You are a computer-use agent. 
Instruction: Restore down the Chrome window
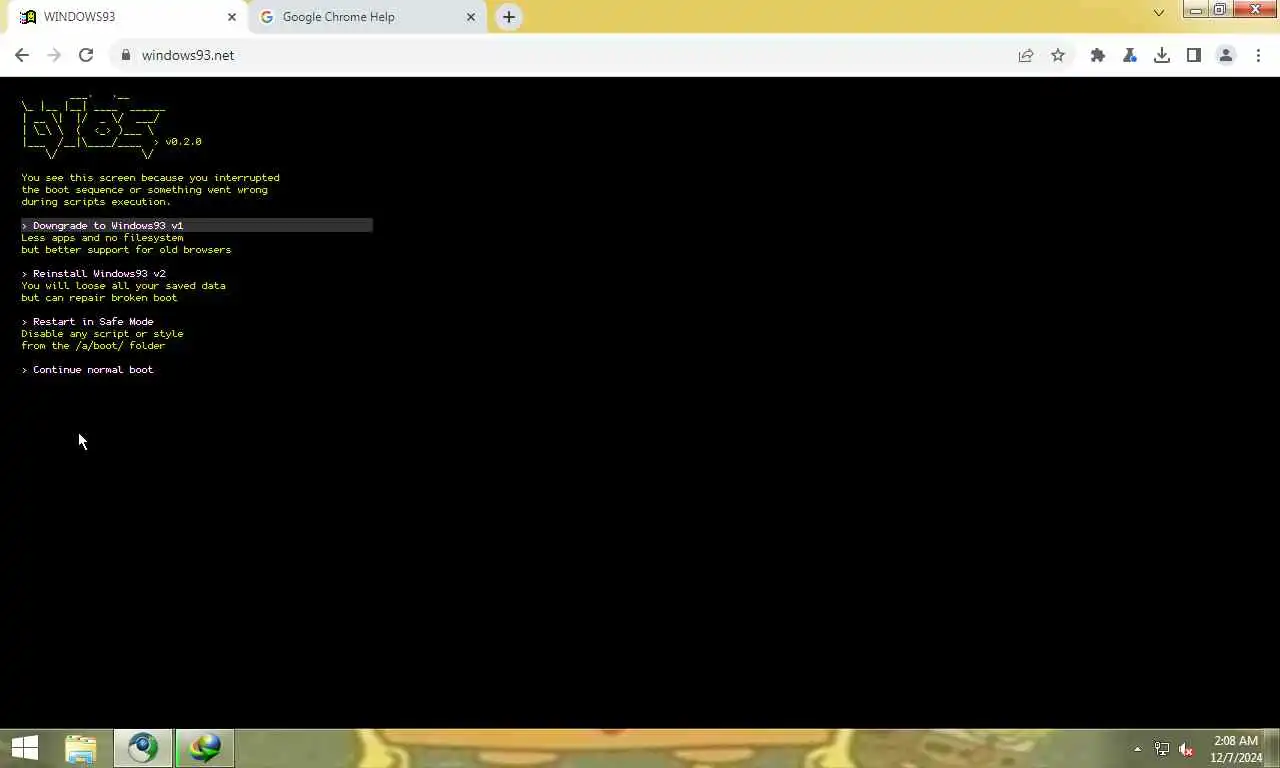tap(1220, 10)
